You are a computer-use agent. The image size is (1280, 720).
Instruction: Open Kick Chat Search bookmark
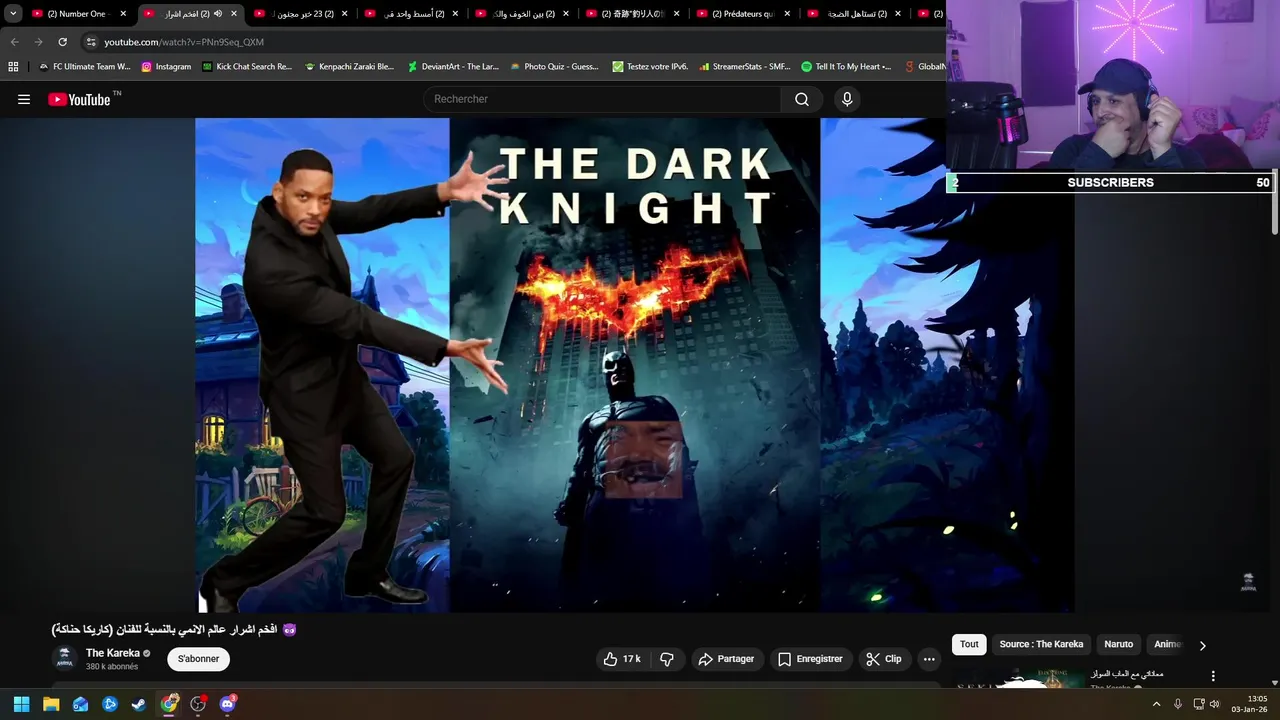[247, 67]
